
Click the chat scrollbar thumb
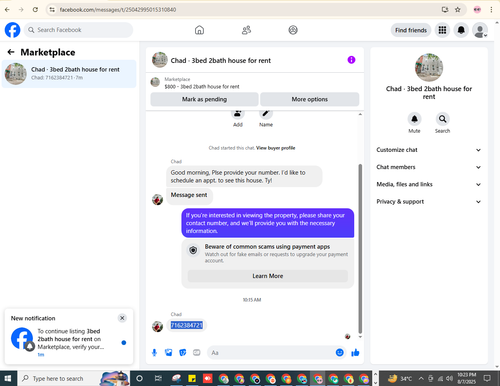pyautogui.click(x=360, y=248)
